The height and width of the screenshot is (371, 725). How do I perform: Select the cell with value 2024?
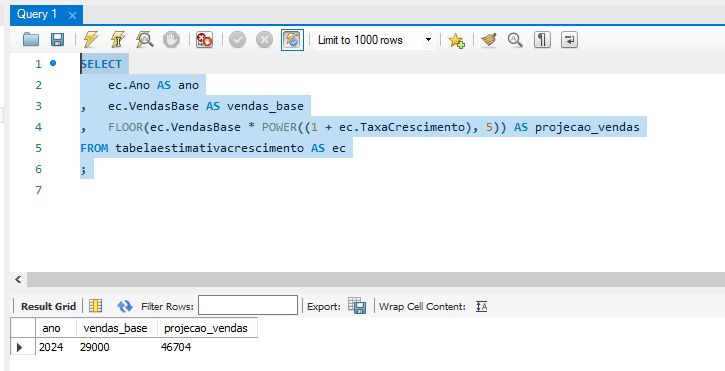[56, 347]
